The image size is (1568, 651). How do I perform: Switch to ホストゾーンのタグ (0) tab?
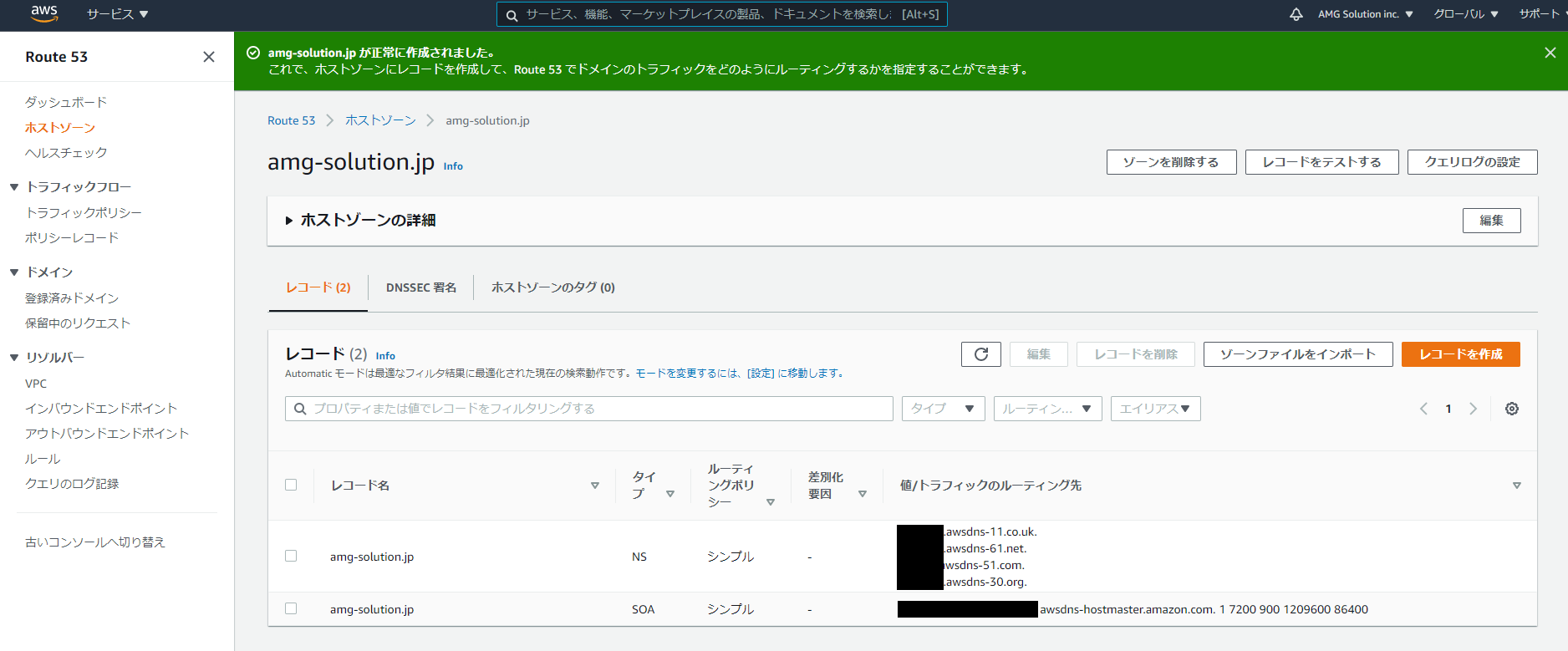coord(553,287)
